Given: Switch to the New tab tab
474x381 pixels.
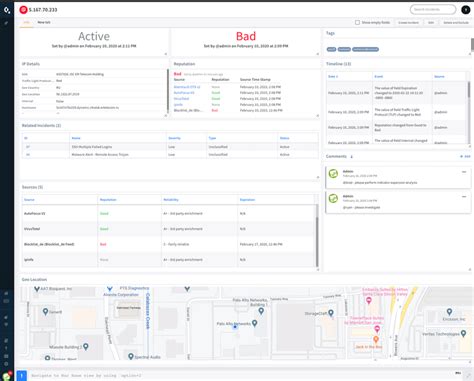Looking at the screenshot, I should pyautogui.click(x=44, y=22).
